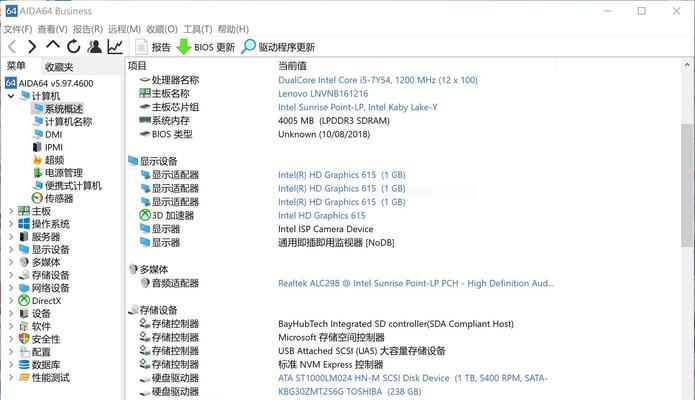Open the 报告(R) menu
The height and width of the screenshot is (400, 695).
tap(88, 29)
